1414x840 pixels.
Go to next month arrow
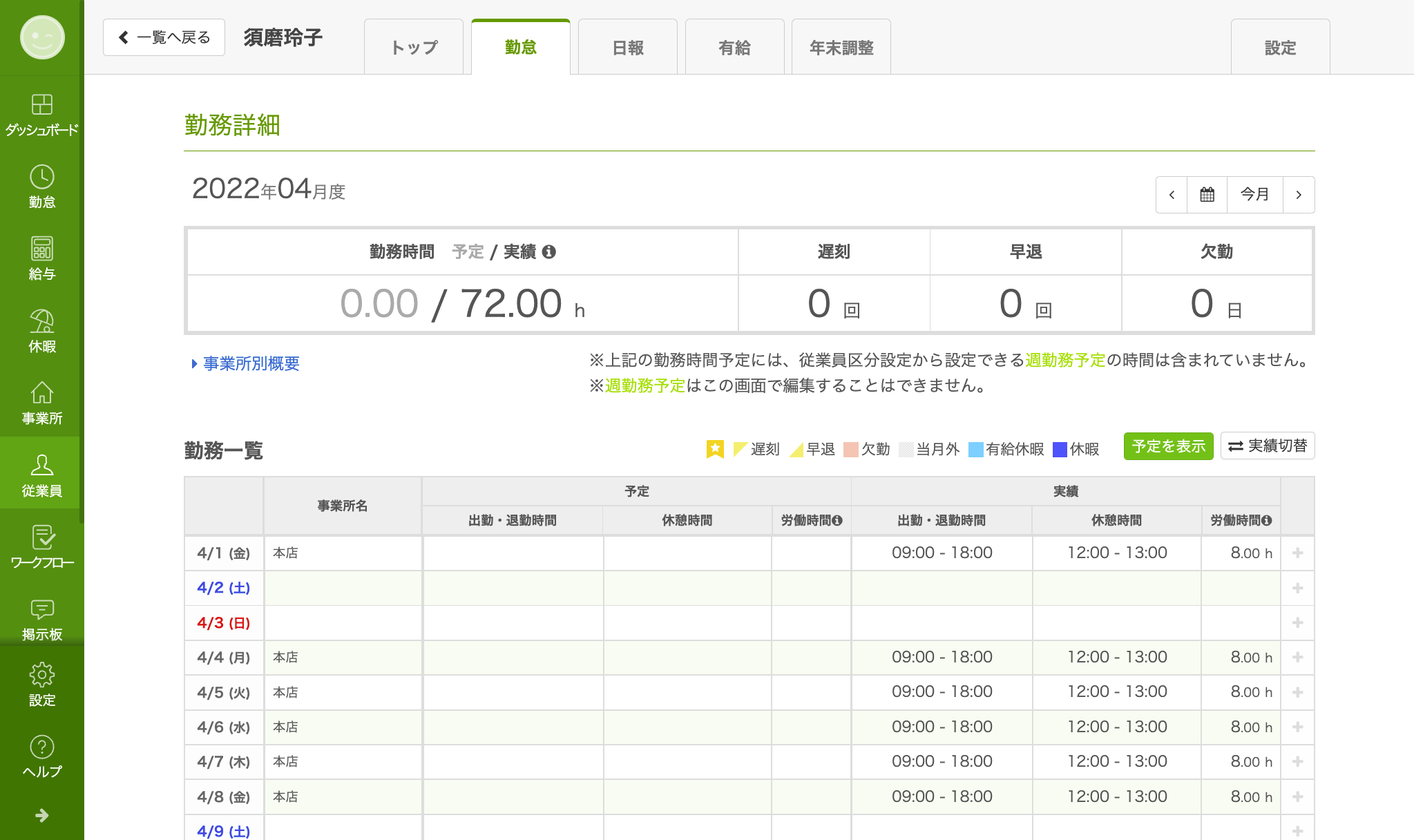(1299, 195)
